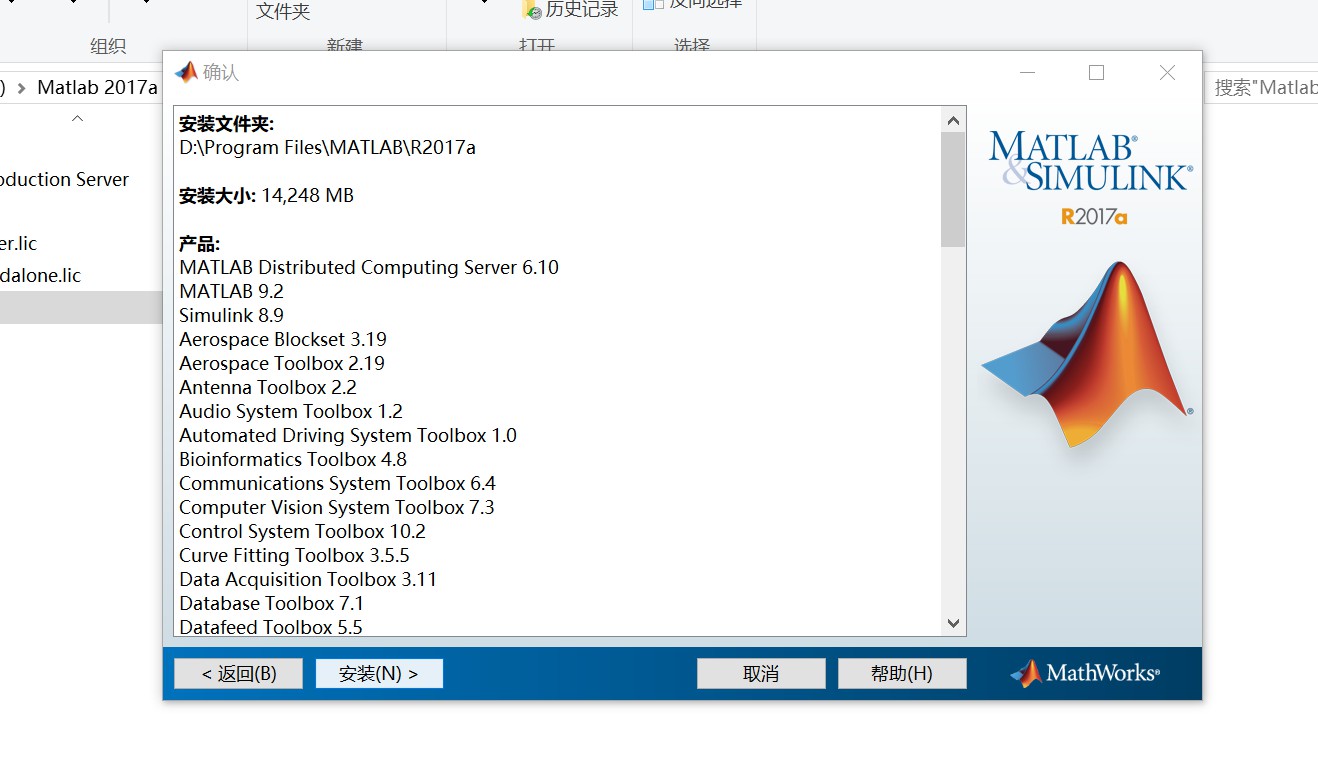Click Data Acquisition Toolbox 3.11
Image resolution: width=1318 pixels, height=770 pixels.
point(308,580)
